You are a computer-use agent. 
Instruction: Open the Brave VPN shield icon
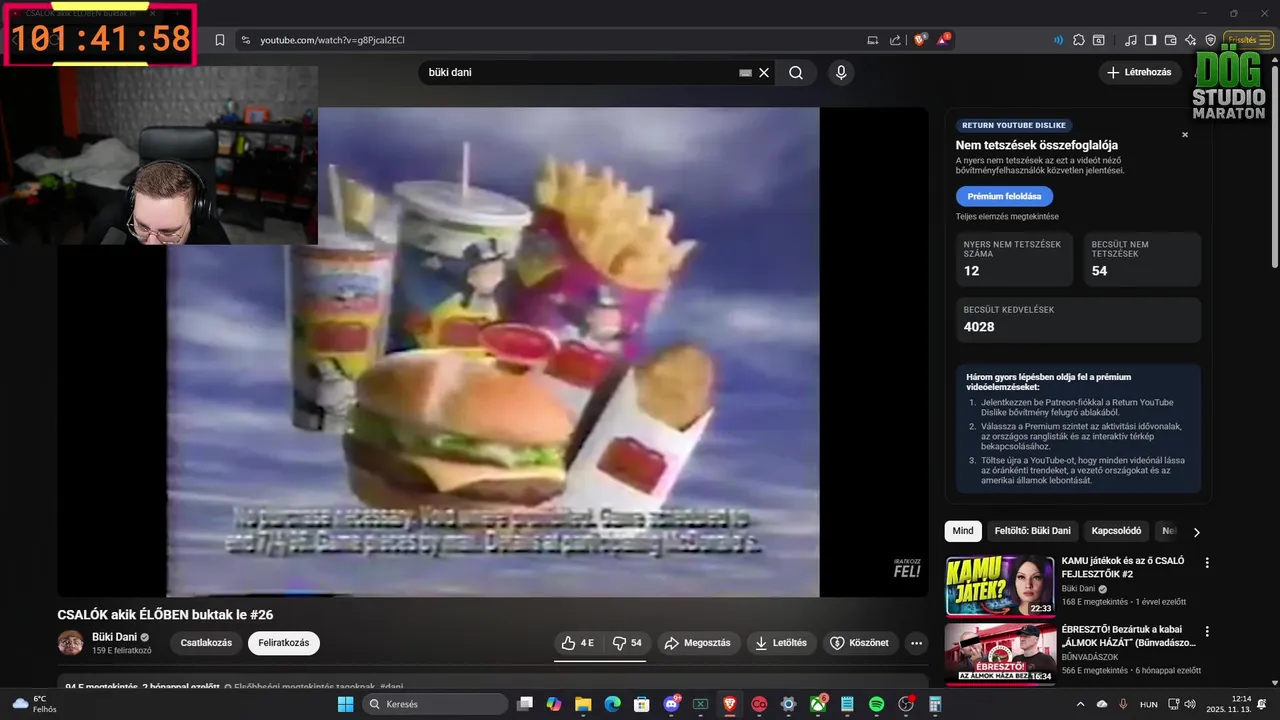1210,40
